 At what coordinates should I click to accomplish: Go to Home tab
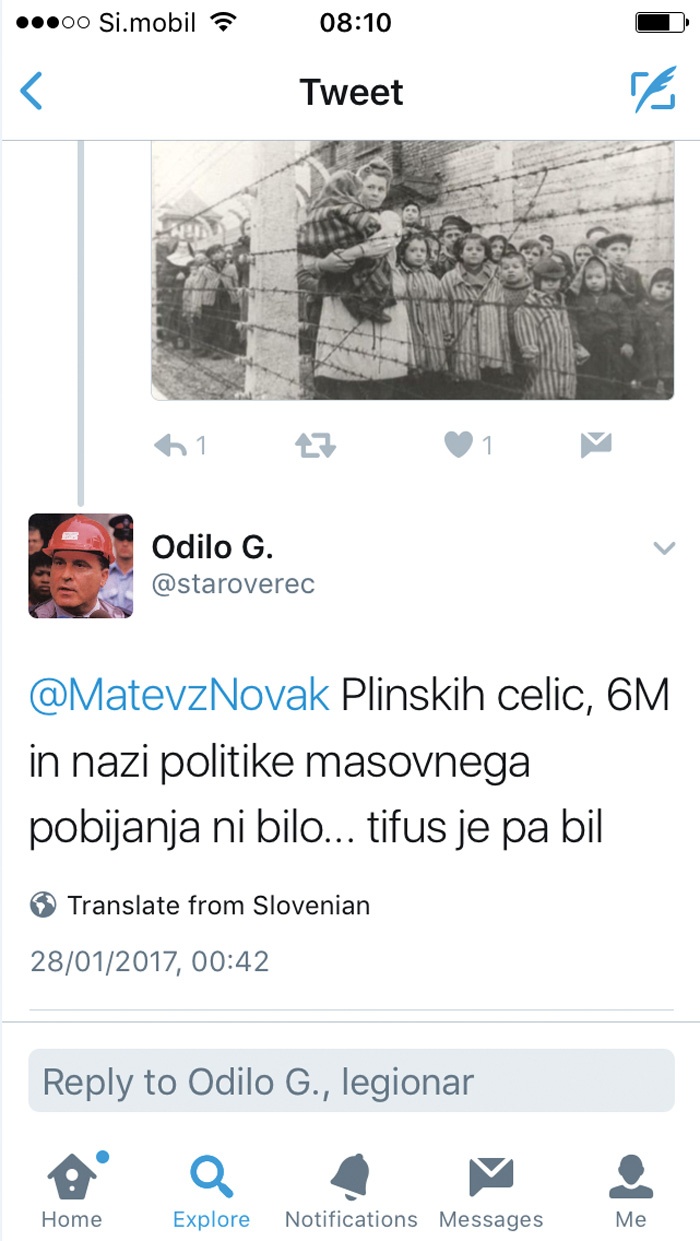click(72, 1190)
